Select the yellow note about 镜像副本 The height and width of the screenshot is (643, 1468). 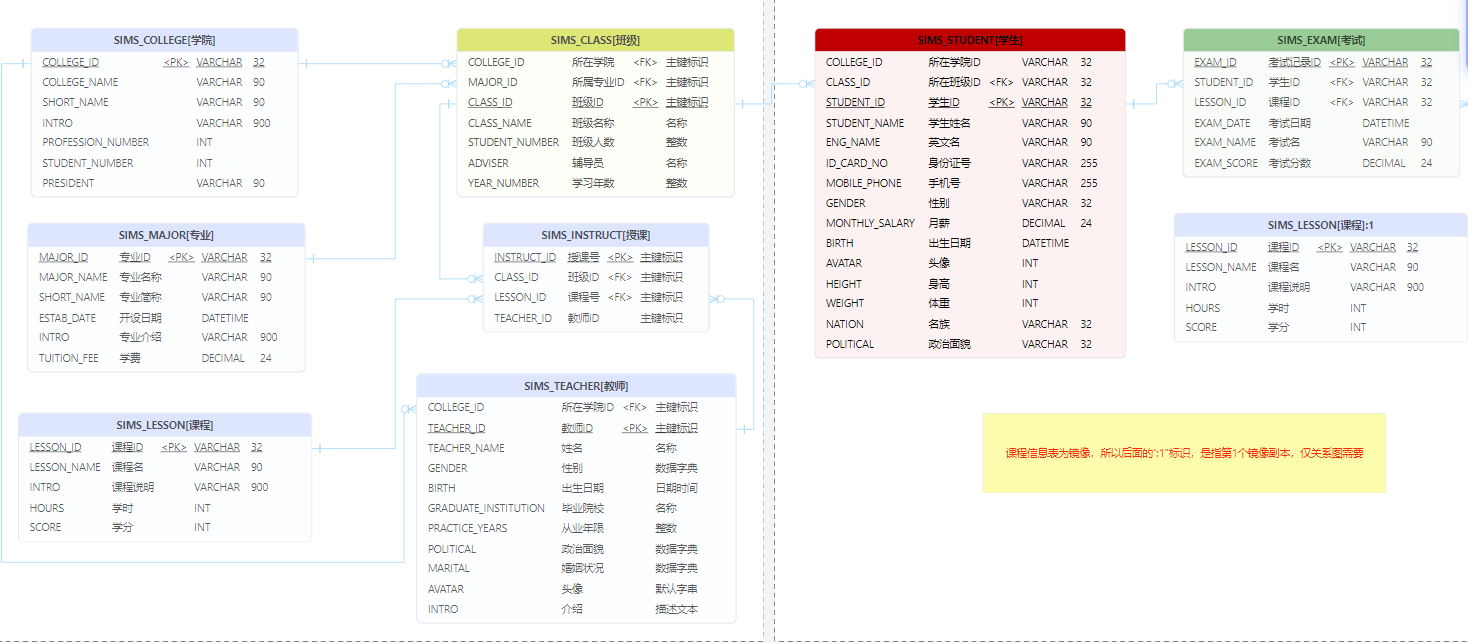1185,451
